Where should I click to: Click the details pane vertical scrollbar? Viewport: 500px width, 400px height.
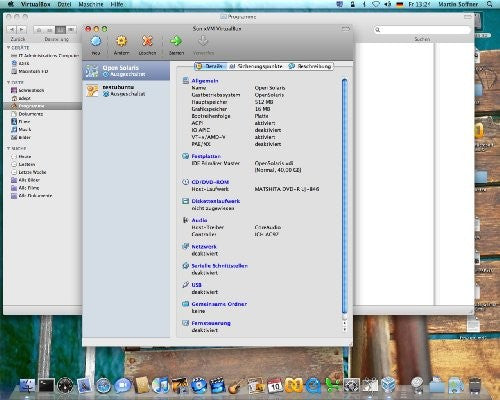tap(345, 197)
